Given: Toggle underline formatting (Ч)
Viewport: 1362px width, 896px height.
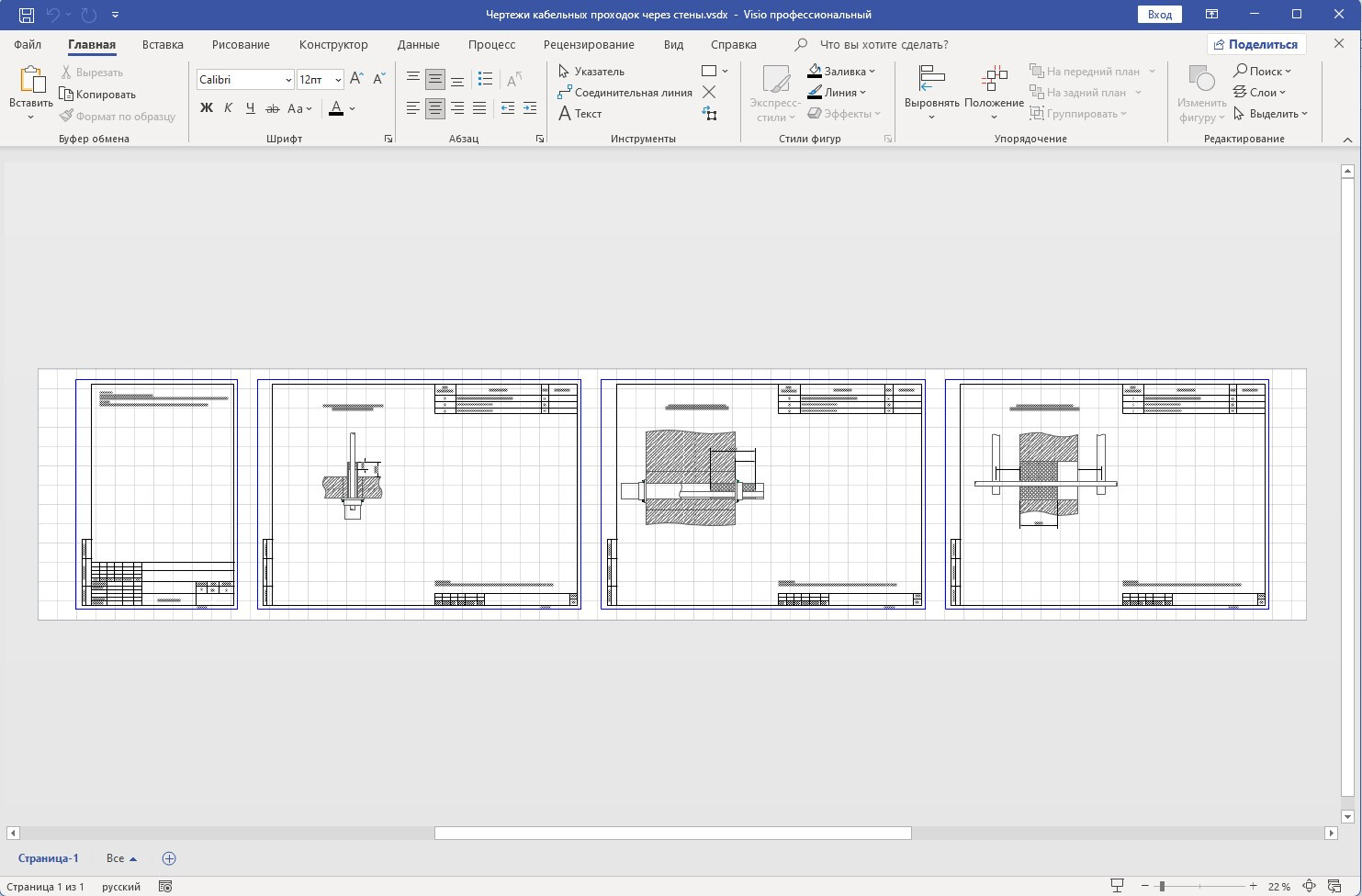Looking at the screenshot, I should point(251,107).
